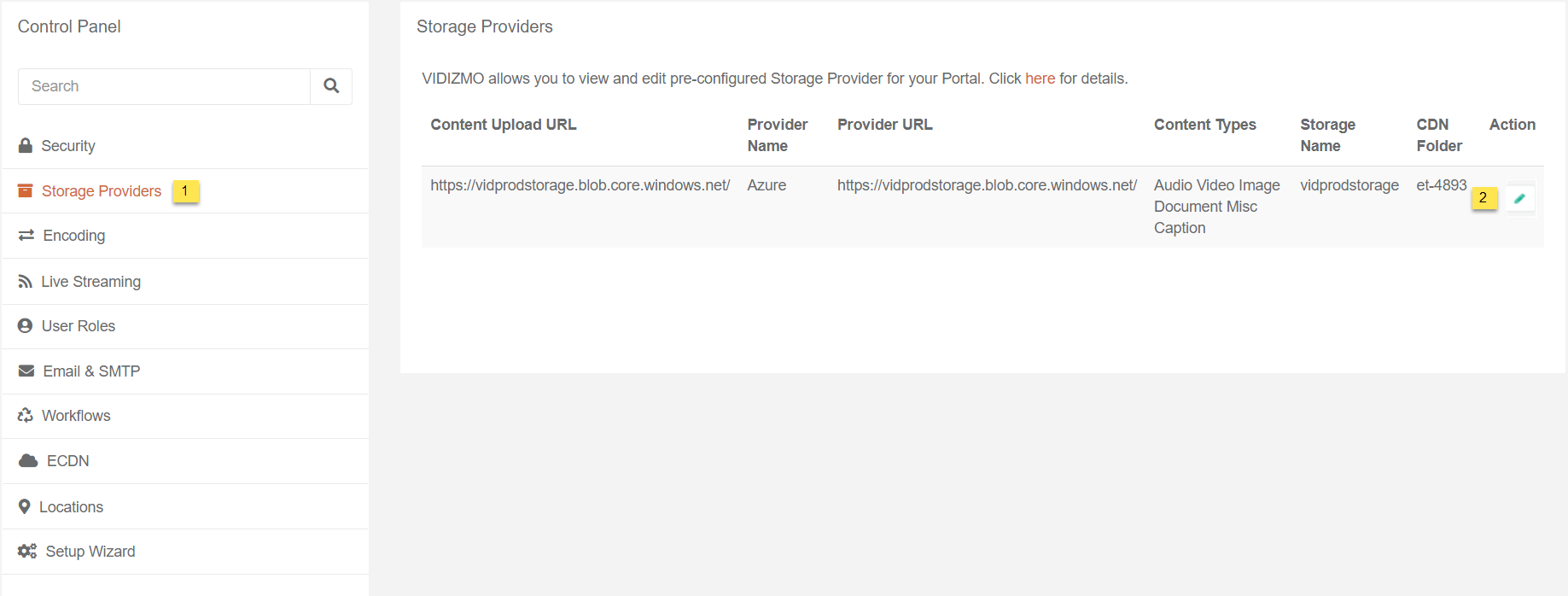Click the Content Upload URL link text
The height and width of the screenshot is (596, 1568).
point(580,185)
